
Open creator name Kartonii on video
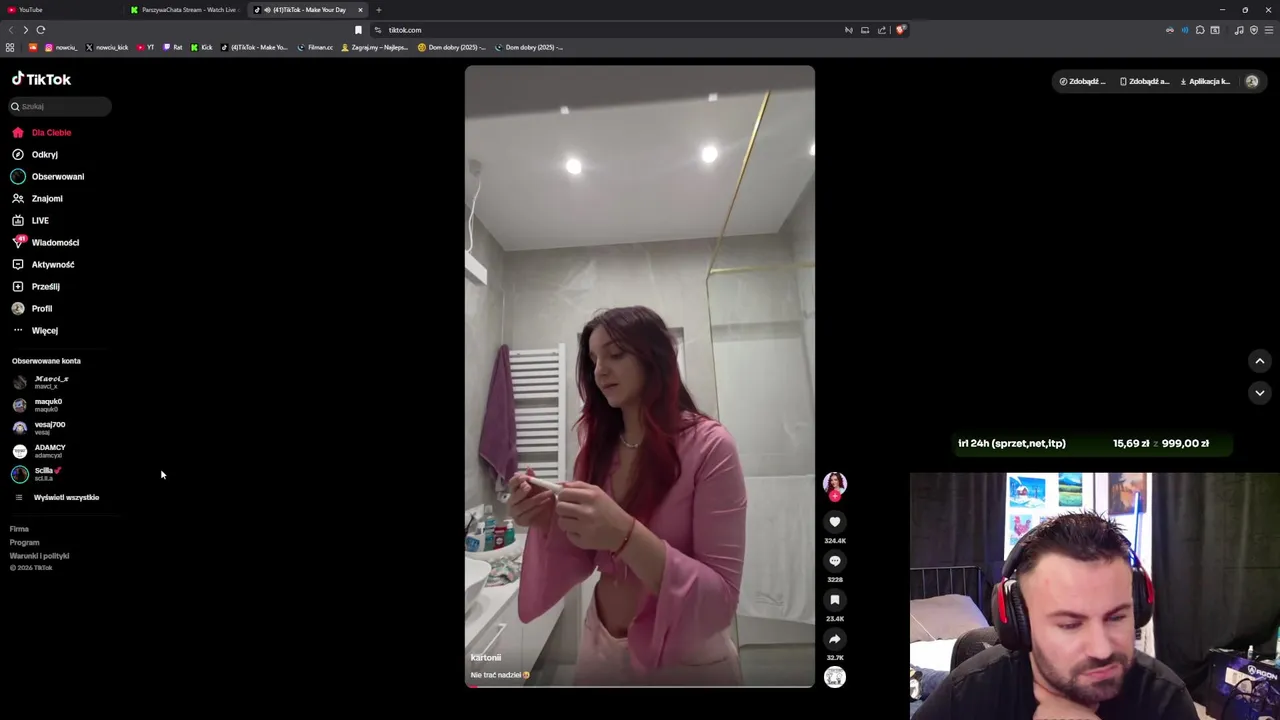(x=486, y=658)
